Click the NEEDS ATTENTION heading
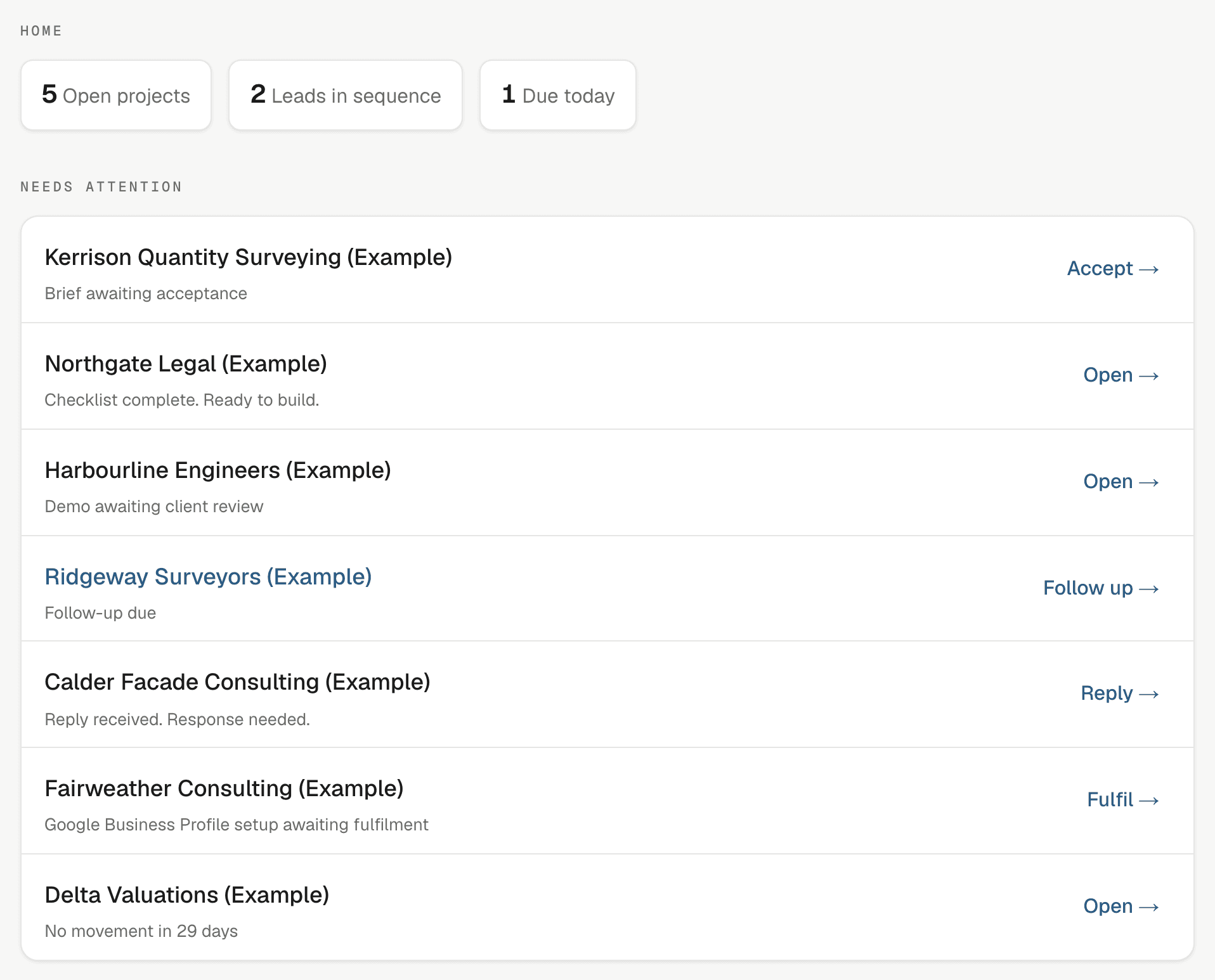Viewport: 1215px width, 980px height. [x=101, y=187]
